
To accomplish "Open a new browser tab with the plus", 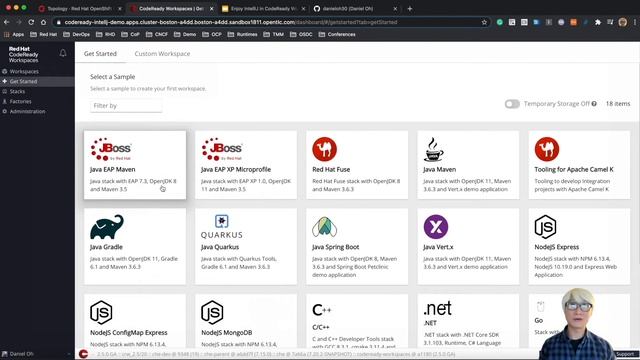I will click(x=410, y=8).
